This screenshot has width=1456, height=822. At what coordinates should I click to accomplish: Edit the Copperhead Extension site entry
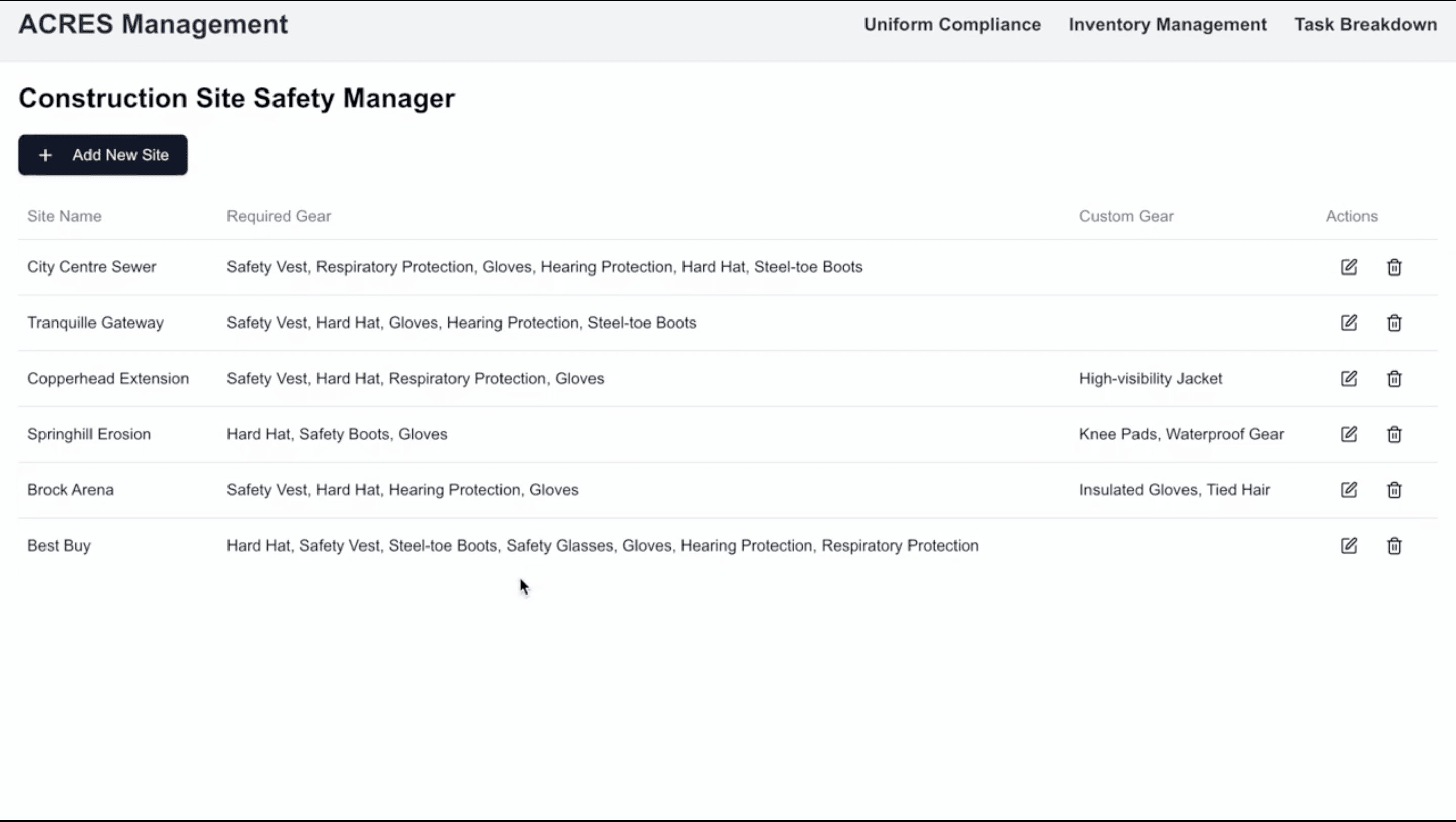tap(1349, 378)
